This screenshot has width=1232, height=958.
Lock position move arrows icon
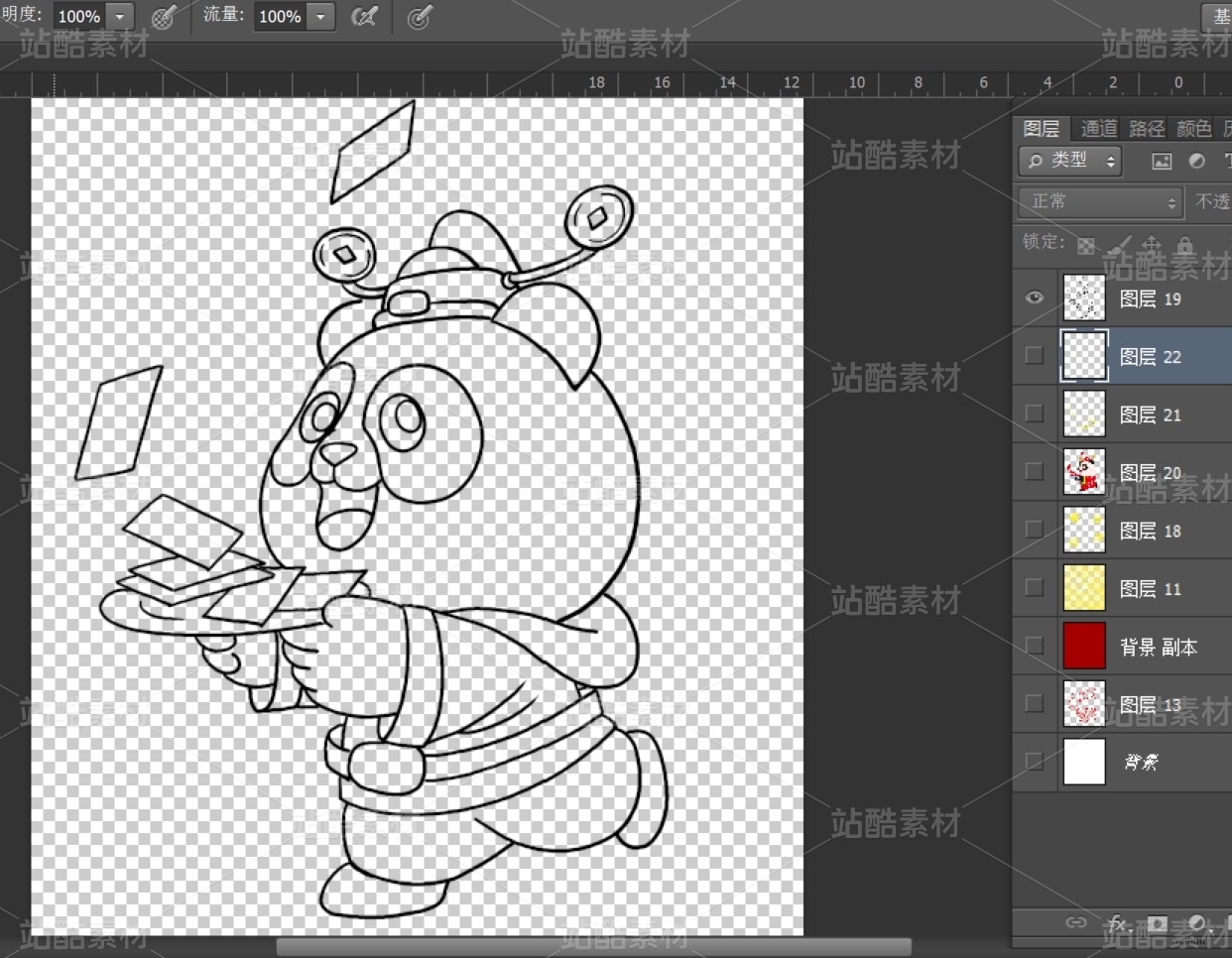(1152, 243)
